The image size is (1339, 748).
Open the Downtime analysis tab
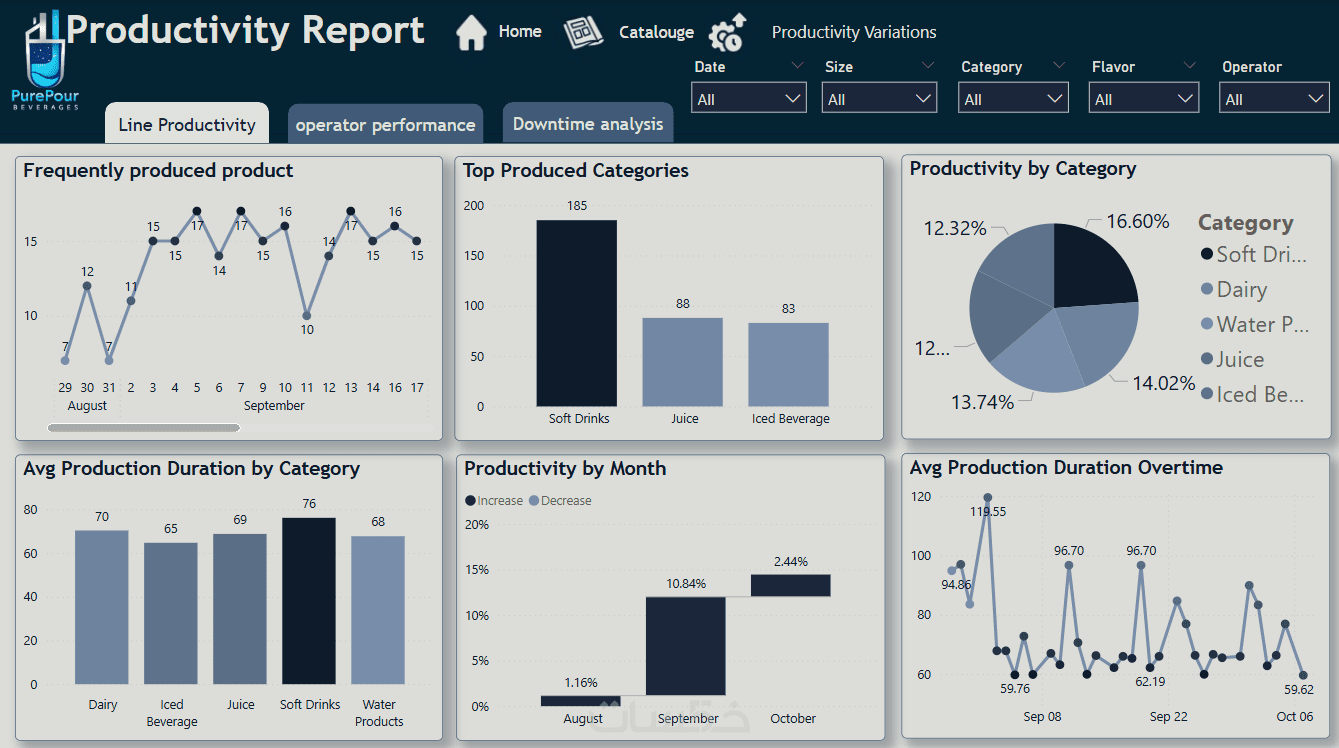click(588, 124)
